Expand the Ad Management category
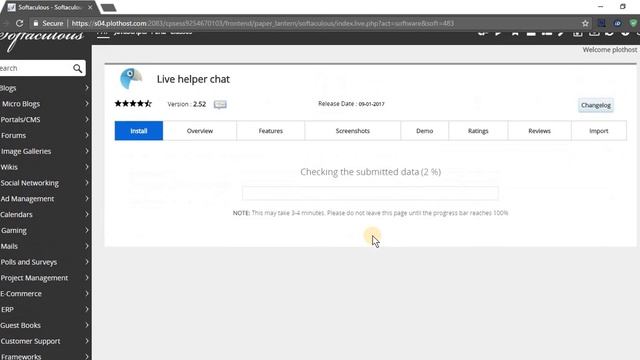 [87, 199]
